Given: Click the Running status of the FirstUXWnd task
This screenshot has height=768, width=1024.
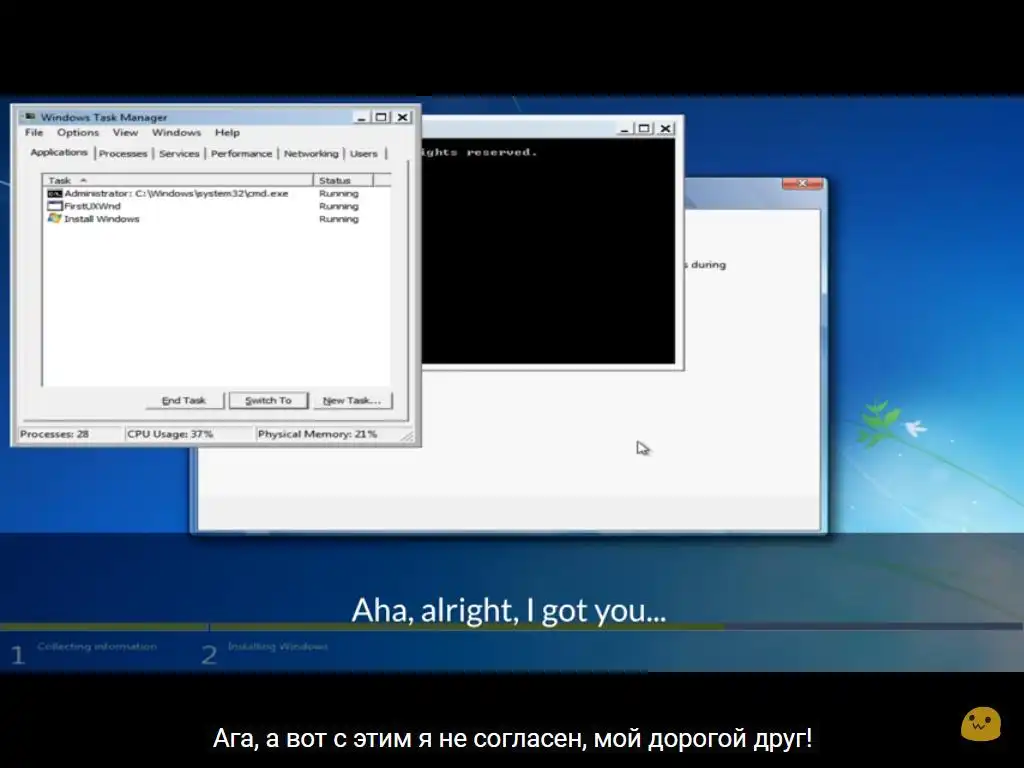Looking at the screenshot, I should point(338,206).
